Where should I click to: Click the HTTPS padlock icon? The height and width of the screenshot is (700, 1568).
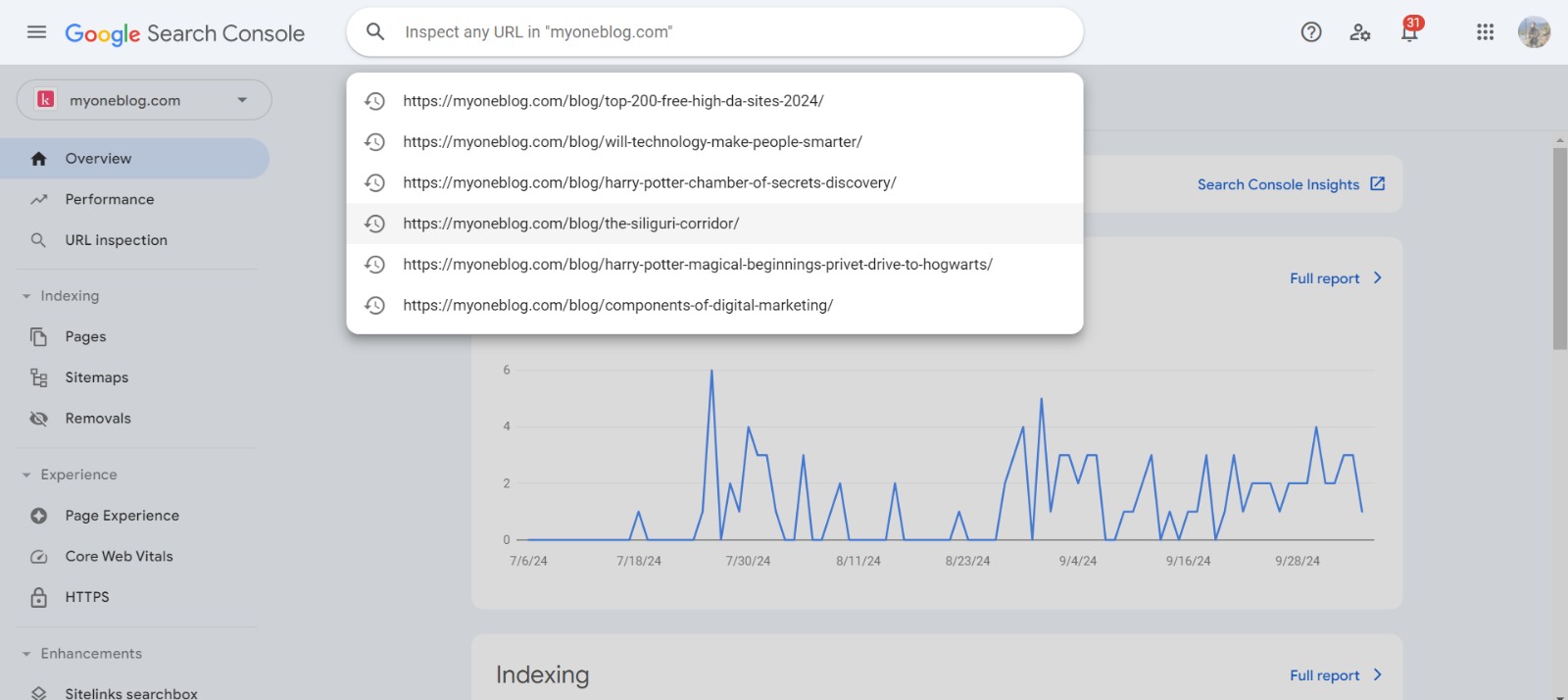coord(39,597)
